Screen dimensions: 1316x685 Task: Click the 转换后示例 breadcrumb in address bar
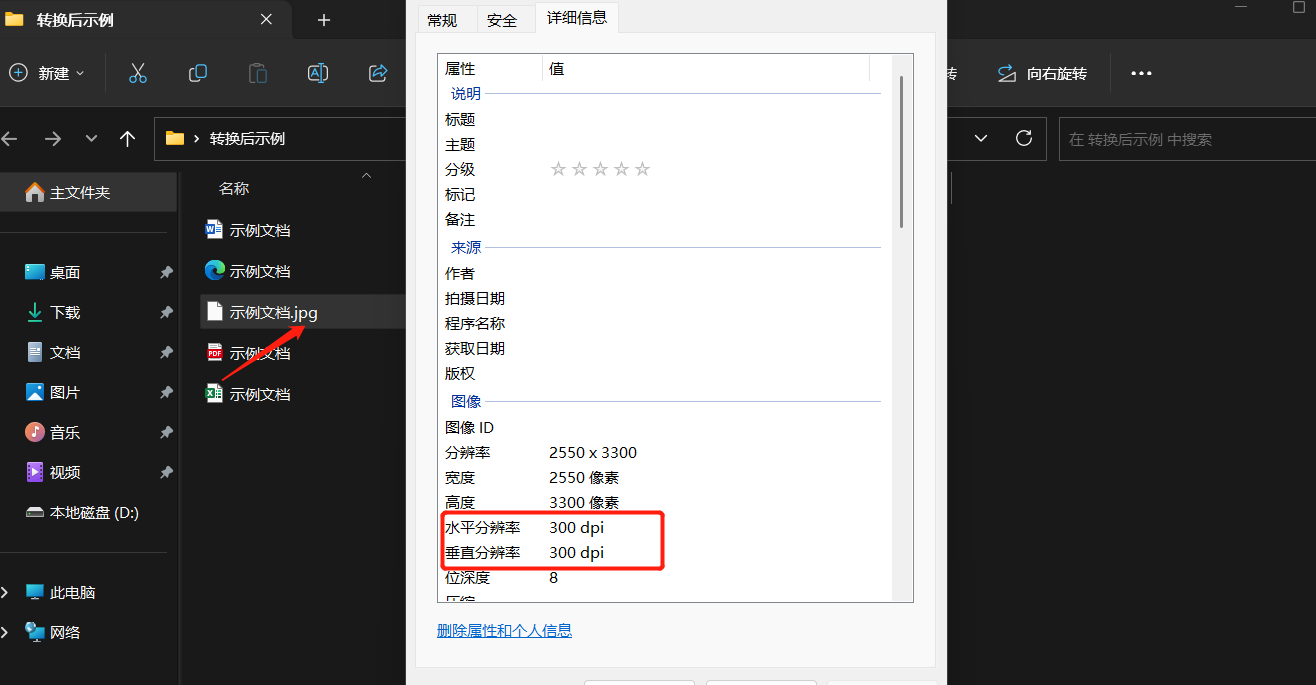click(x=247, y=139)
